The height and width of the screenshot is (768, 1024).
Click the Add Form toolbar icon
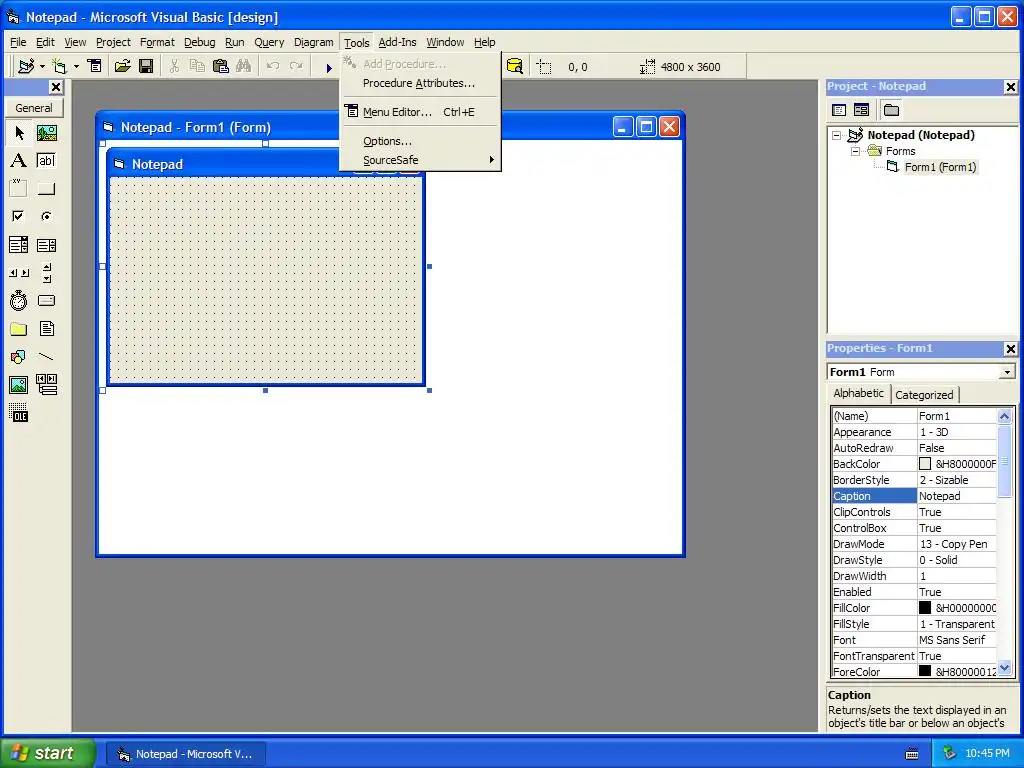click(59, 66)
